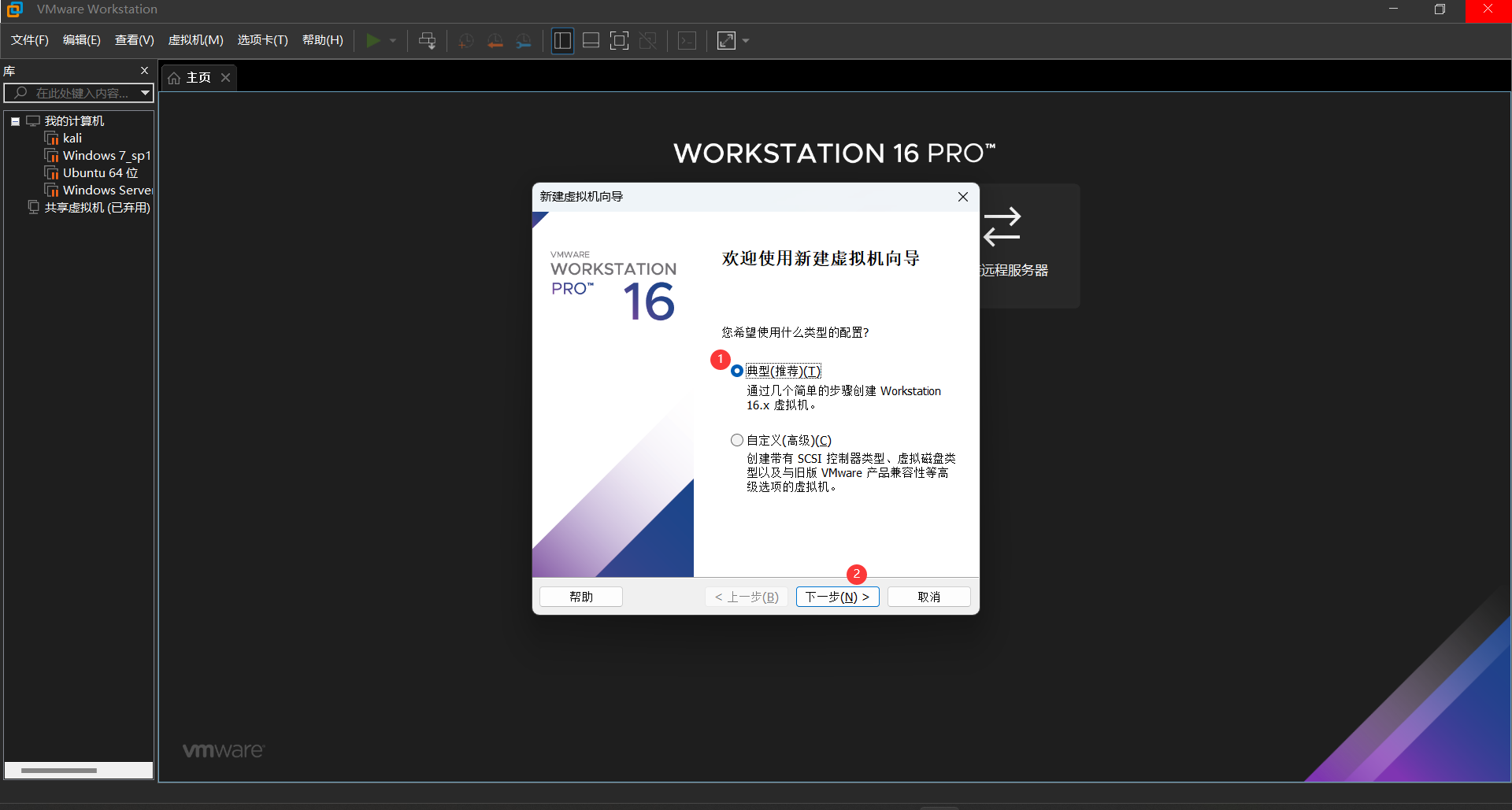
Task: Click the Ubuntu 64 位 VM icon
Action: pyautogui.click(x=52, y=173)
